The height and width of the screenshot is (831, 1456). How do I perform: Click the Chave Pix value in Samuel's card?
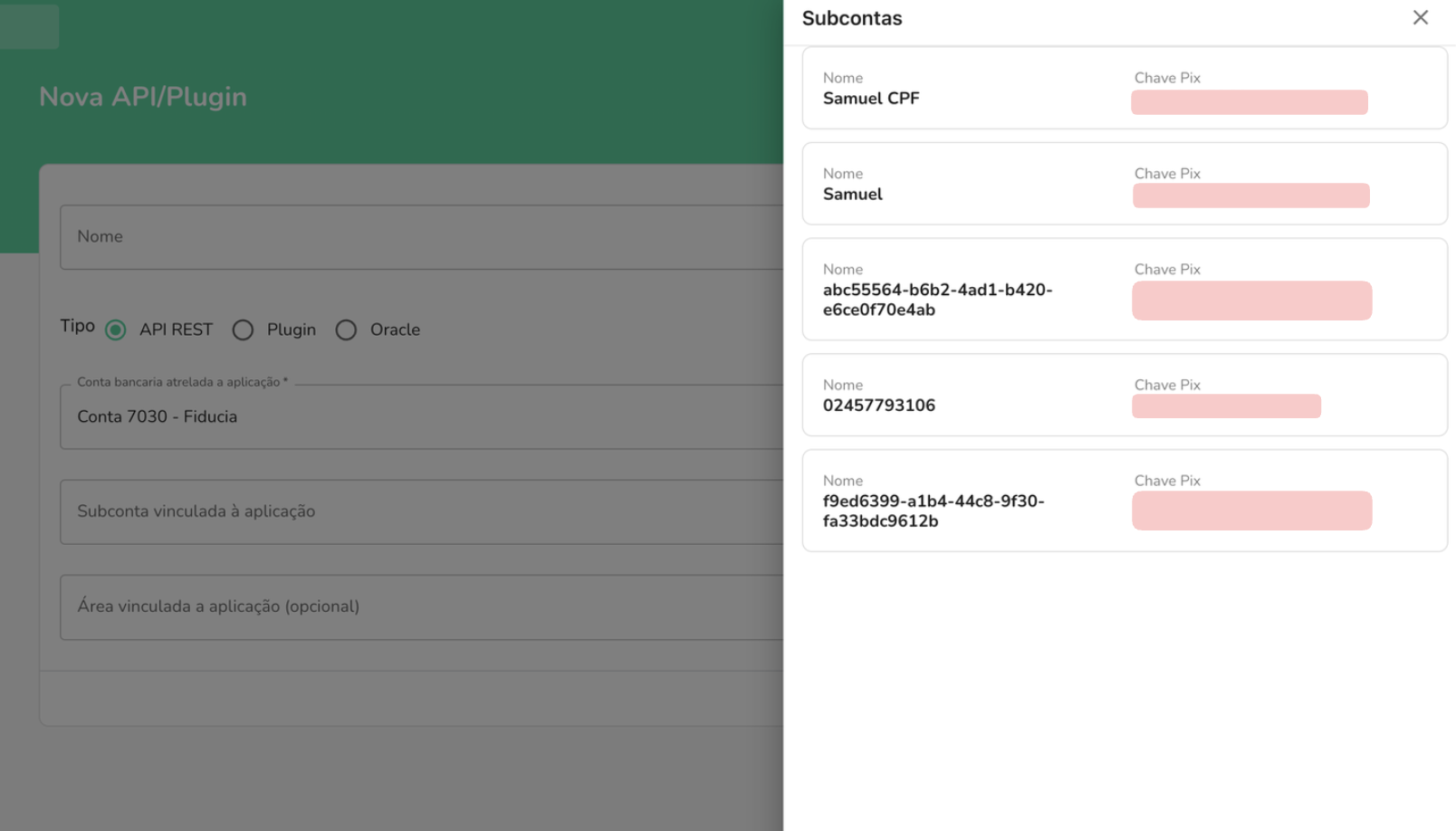[x=1250, y=196]
